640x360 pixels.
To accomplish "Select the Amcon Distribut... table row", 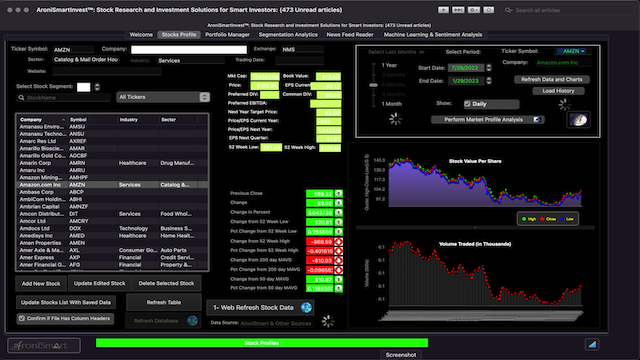I will [112, 214].
